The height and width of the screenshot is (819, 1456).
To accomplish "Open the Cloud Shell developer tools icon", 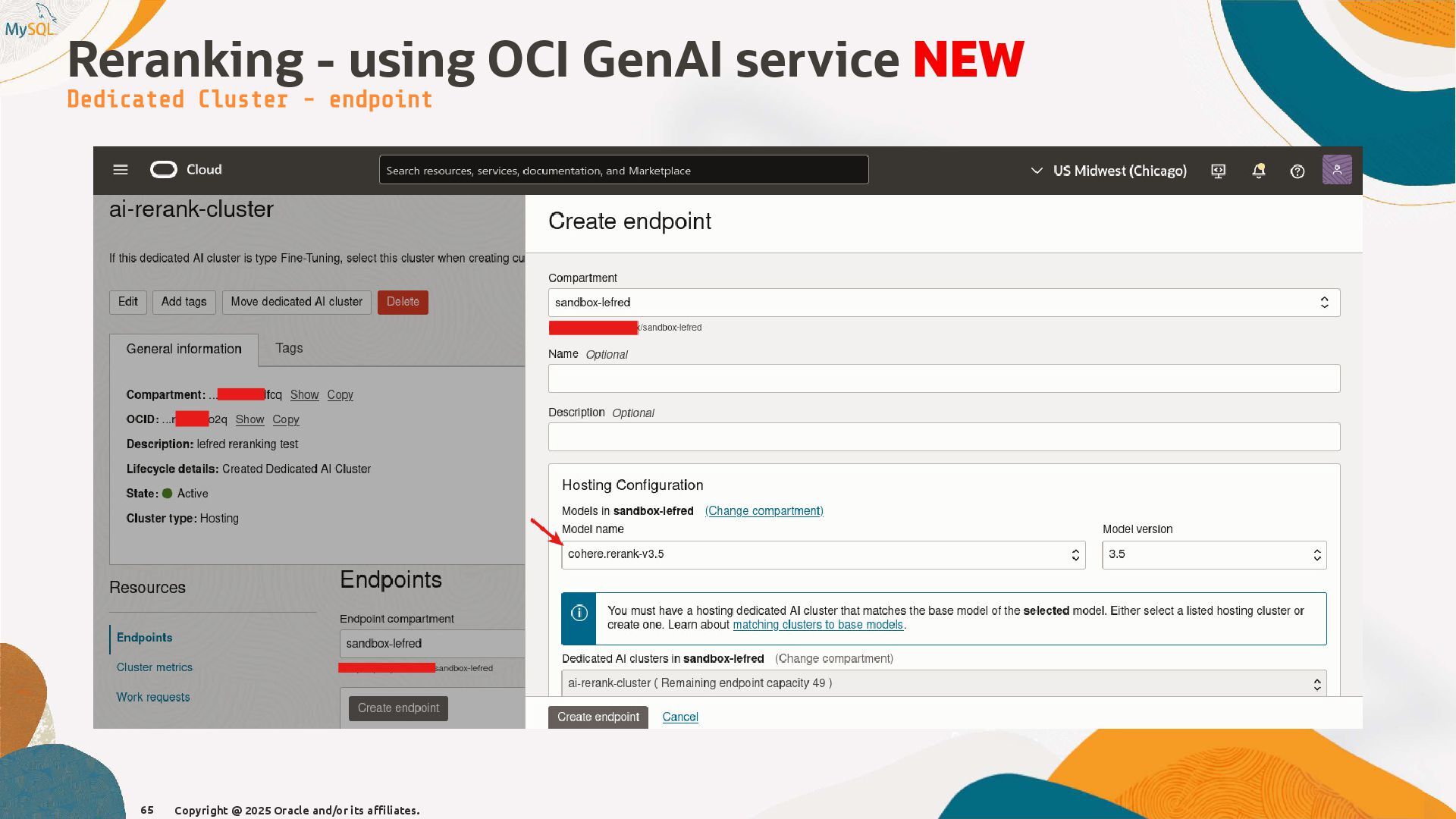I will point(1218,171).
